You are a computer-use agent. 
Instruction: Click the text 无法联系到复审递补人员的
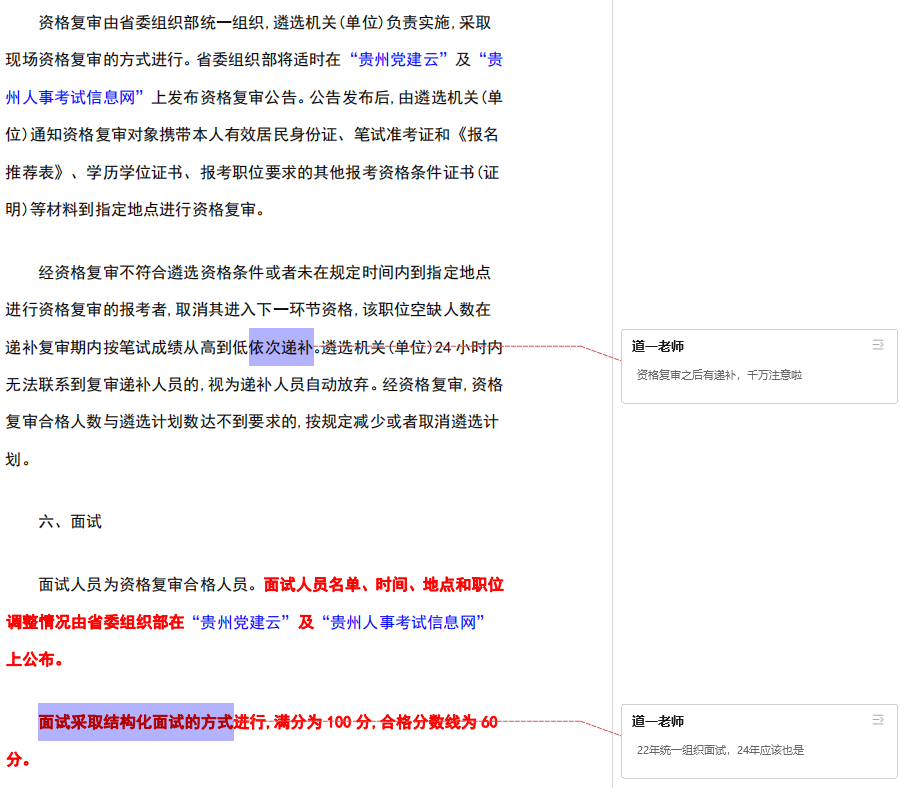104,385
